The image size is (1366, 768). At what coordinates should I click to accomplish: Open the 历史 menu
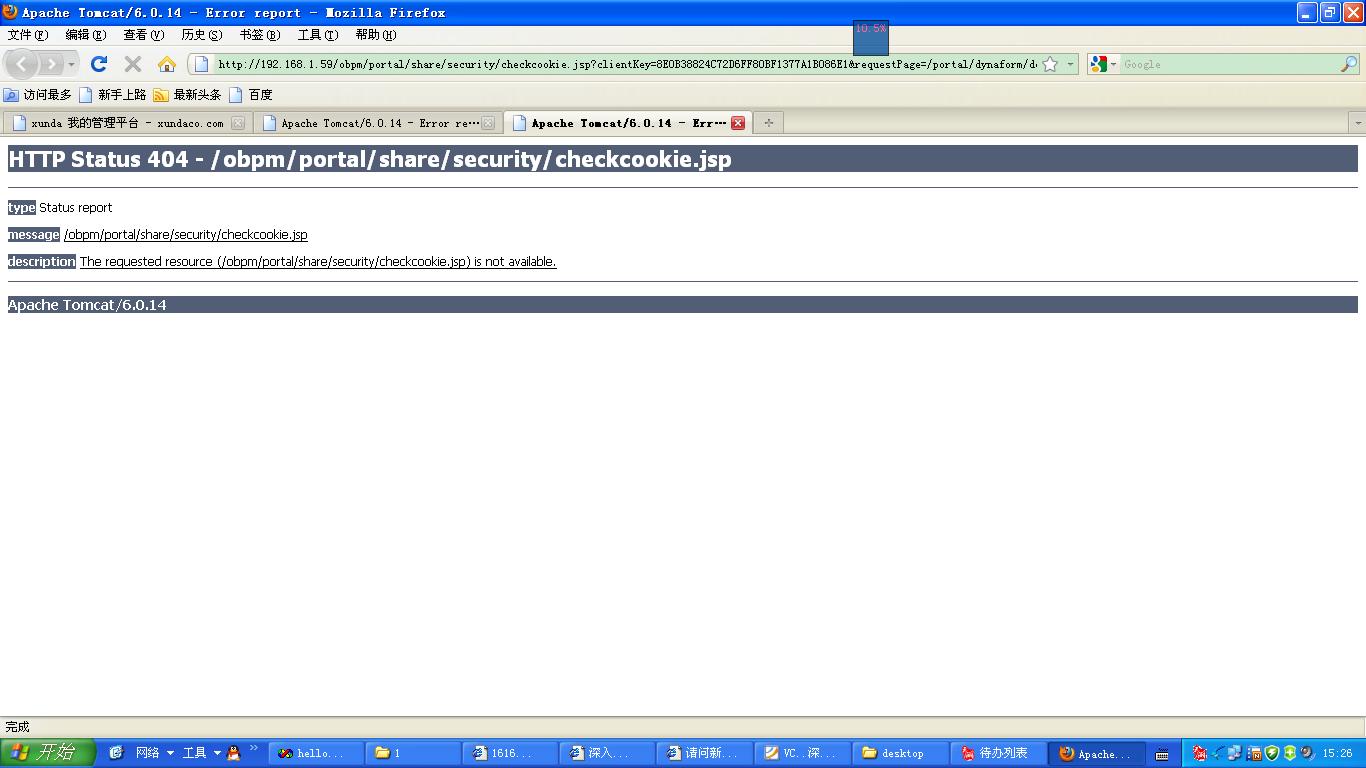click(x=201, y=35)
